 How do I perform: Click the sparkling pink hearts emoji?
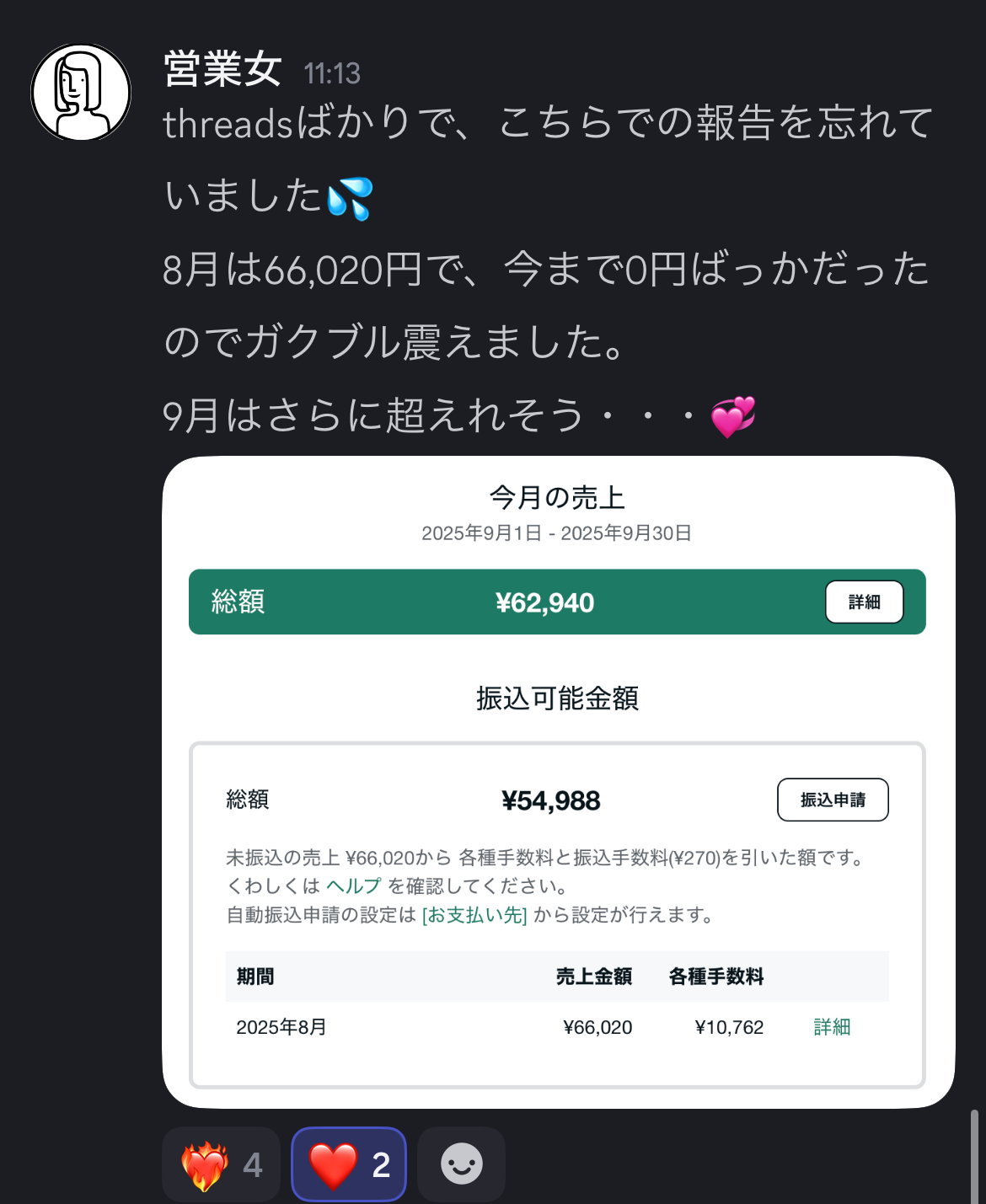(732, 417)
